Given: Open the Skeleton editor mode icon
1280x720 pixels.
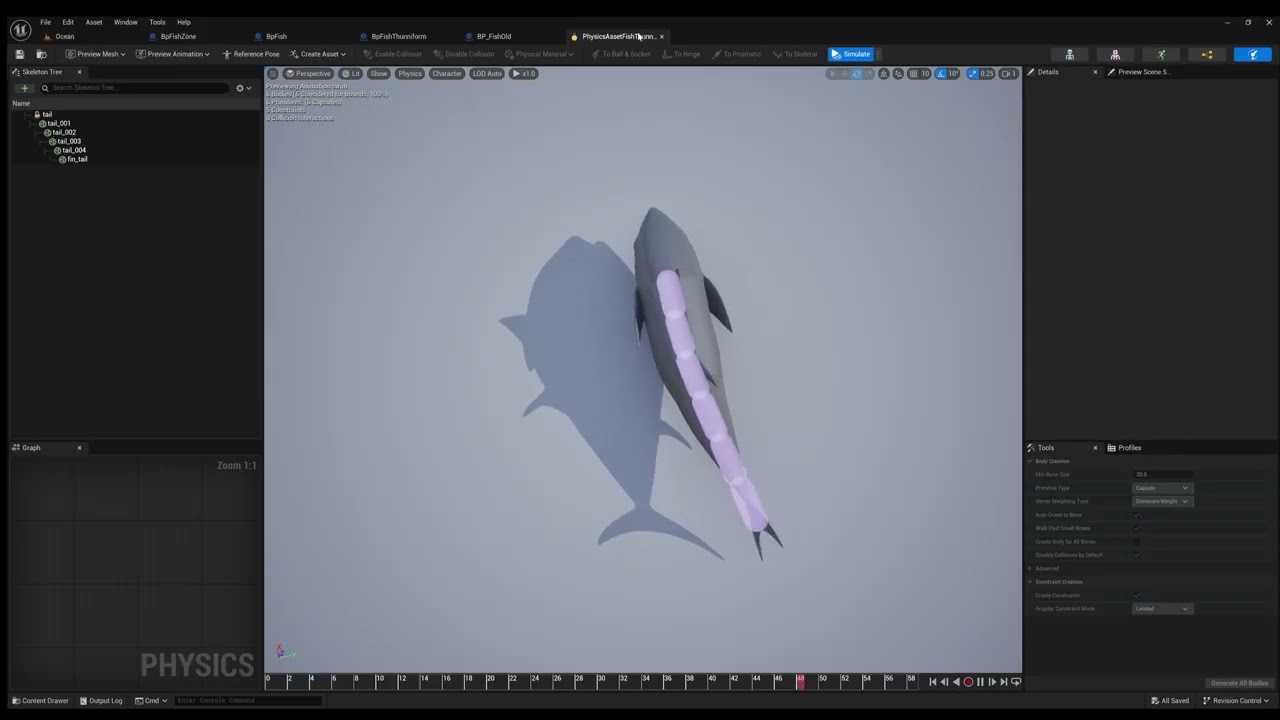Looking at the screenshot, I should [1069, 54].
